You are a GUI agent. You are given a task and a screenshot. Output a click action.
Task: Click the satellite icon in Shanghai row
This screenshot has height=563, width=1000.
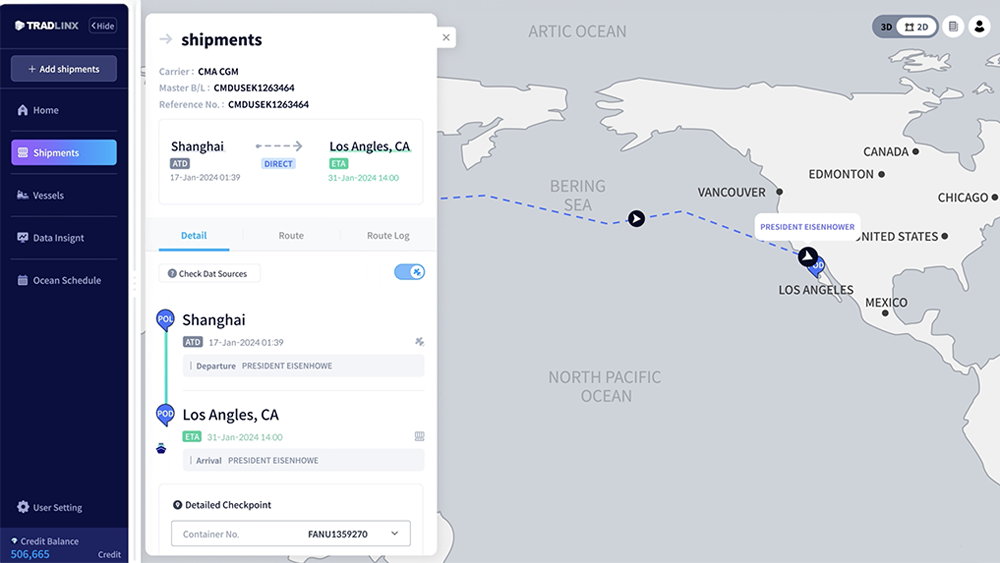click(419, 342)
